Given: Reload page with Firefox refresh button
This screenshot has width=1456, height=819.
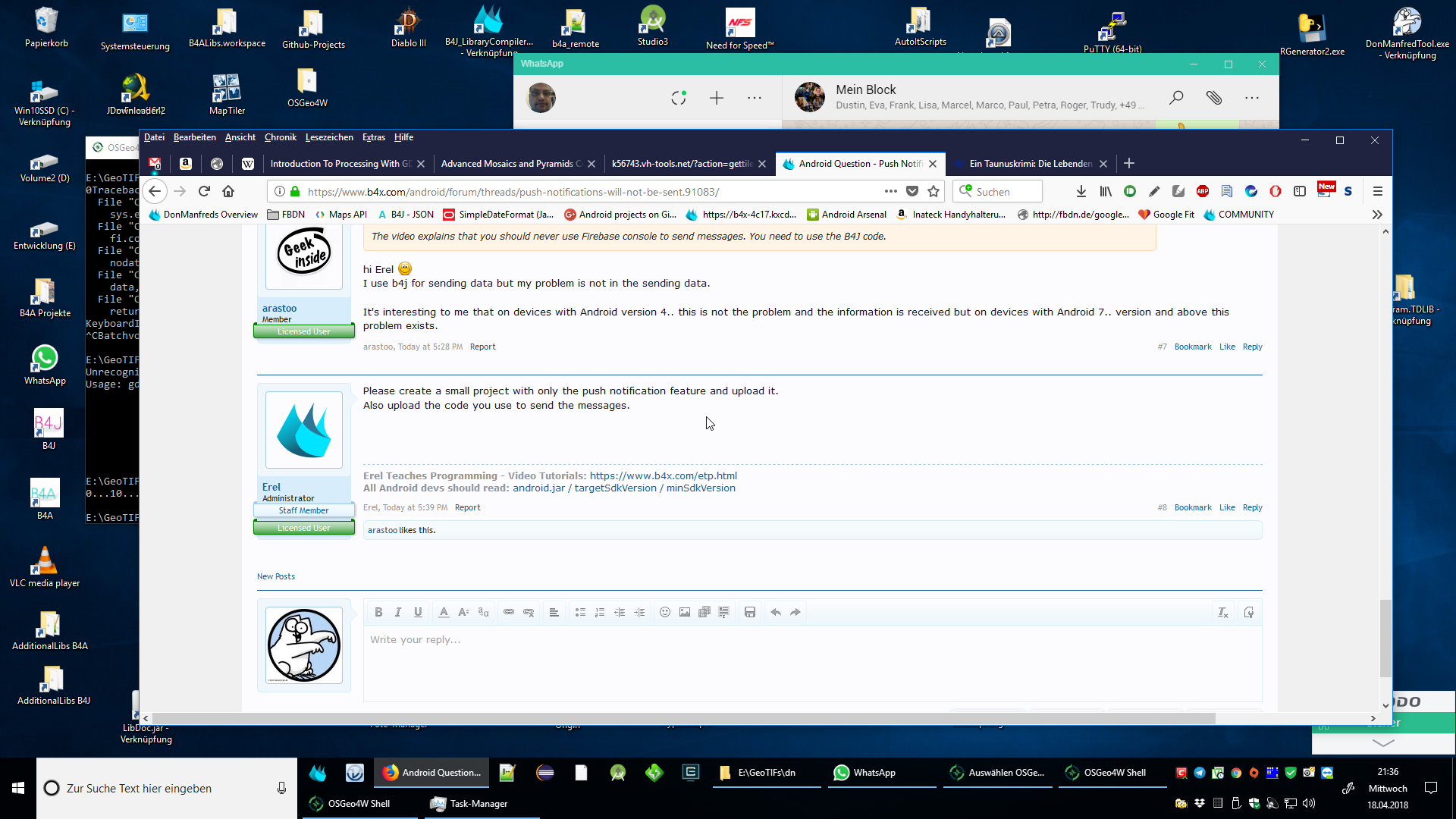Looking at the screenshot, I should pyautogui.click(x=204, y=191).
